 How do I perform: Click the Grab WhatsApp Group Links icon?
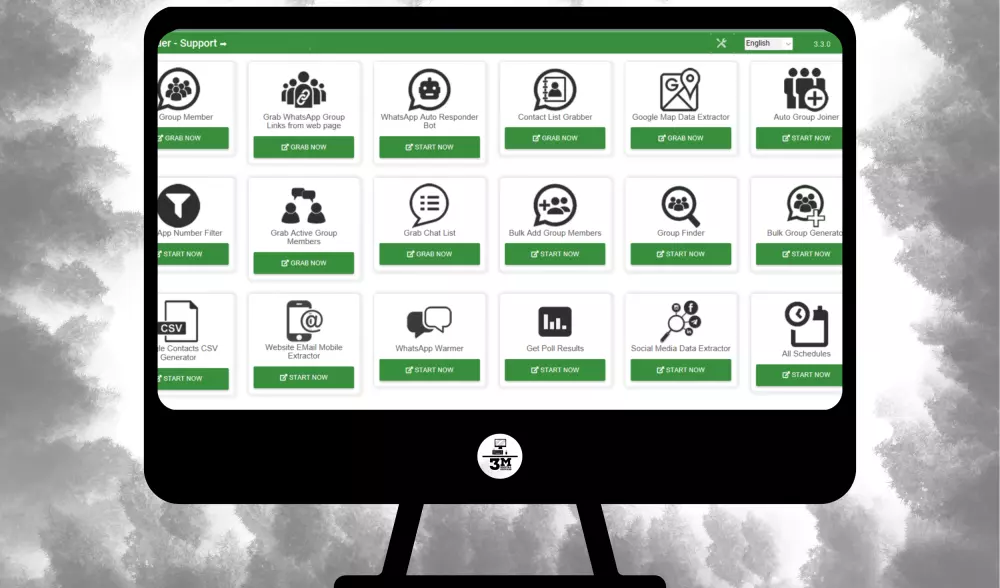304,89
